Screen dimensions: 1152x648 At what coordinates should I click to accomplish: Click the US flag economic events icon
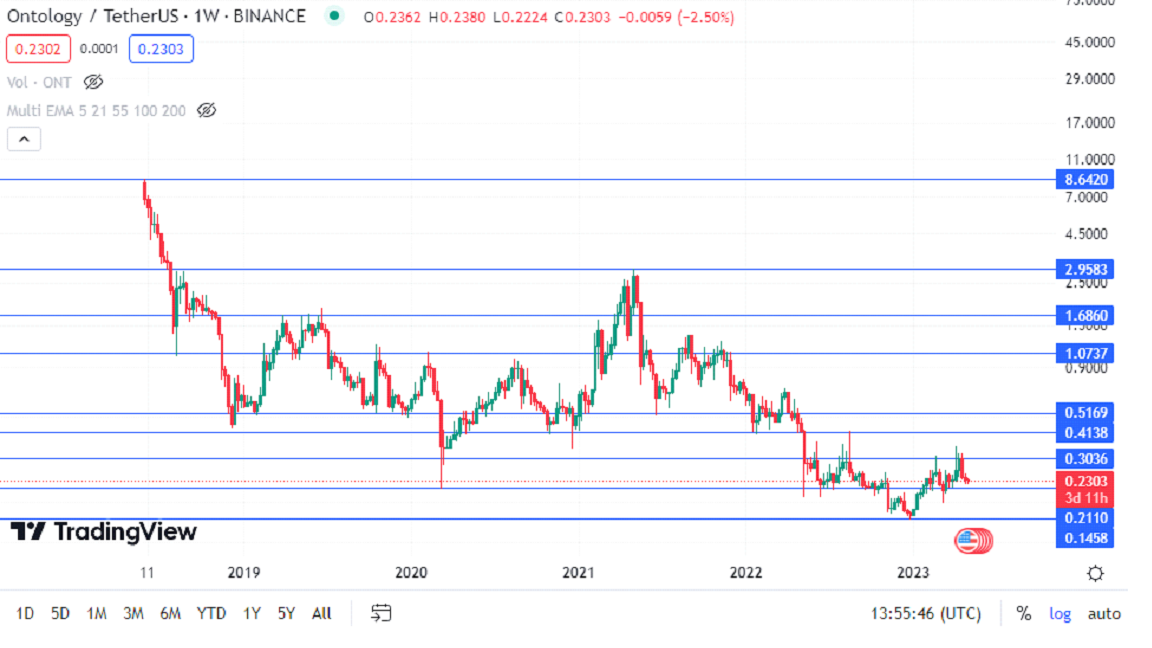click(x=968, y=541)
